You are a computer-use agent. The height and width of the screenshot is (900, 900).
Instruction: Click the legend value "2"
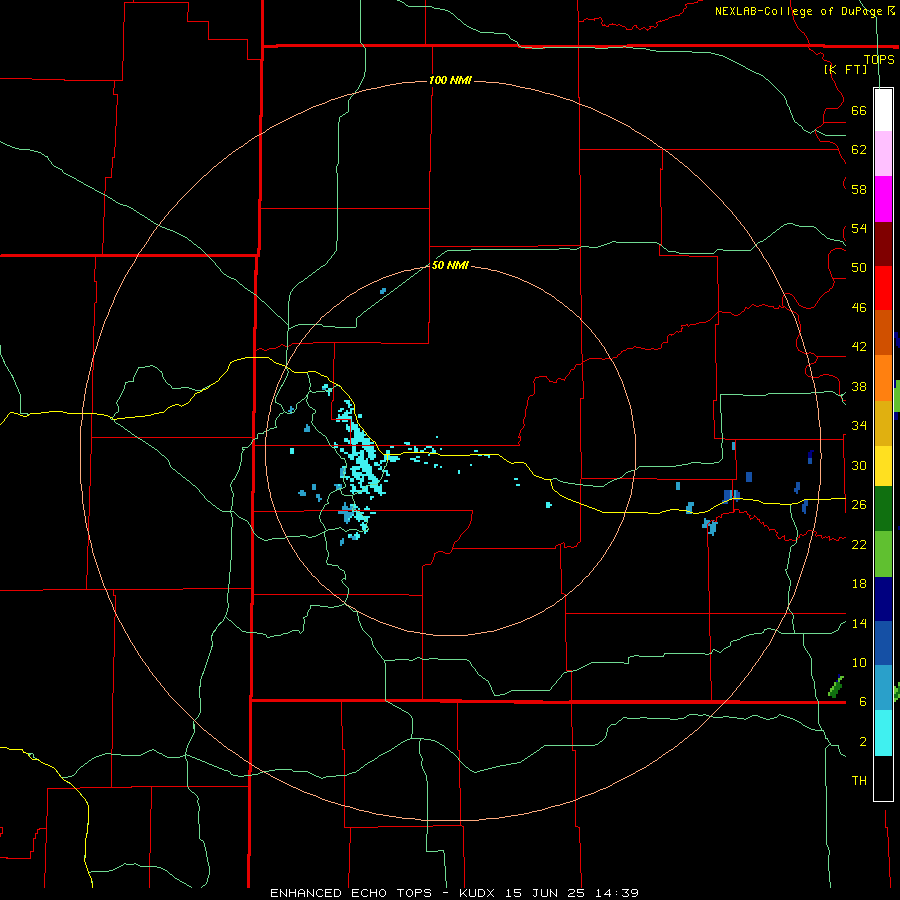863,742
